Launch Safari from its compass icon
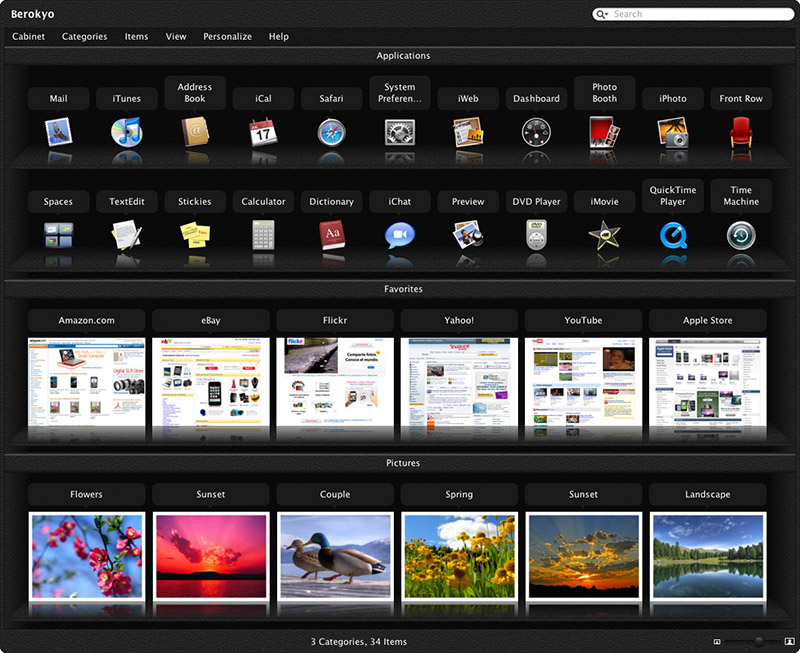Screen dimensions: 800x653 pyautogui.click(x=332, y=132)
